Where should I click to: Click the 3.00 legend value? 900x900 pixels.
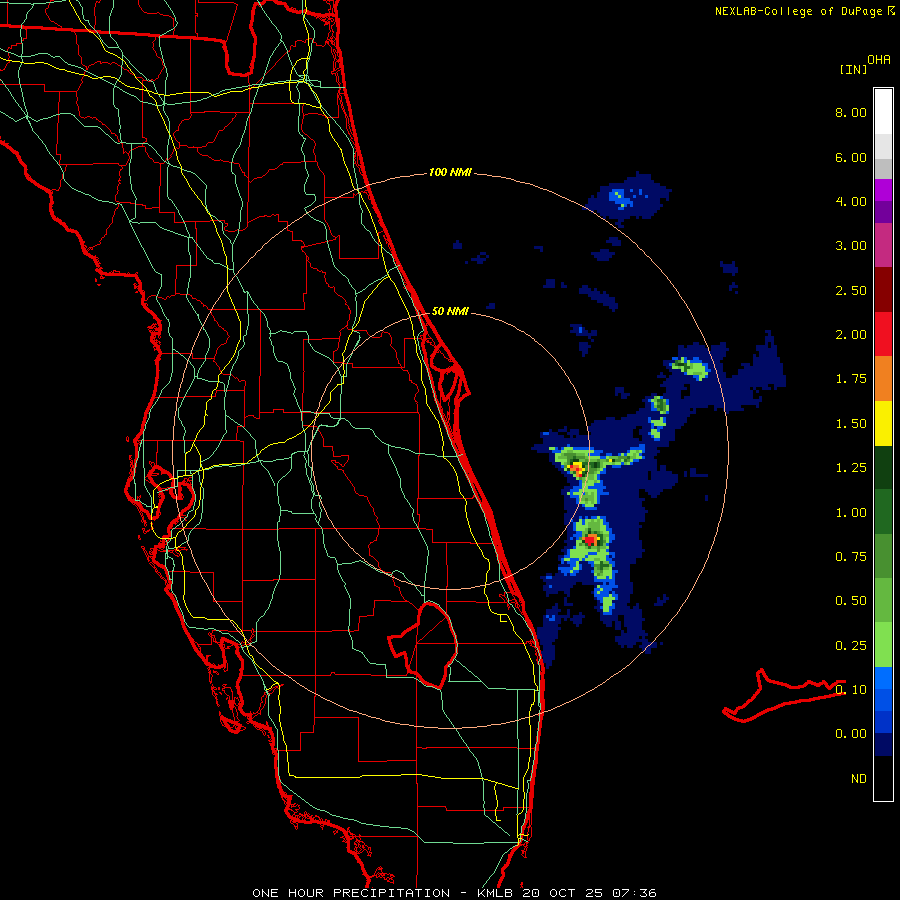851,246
